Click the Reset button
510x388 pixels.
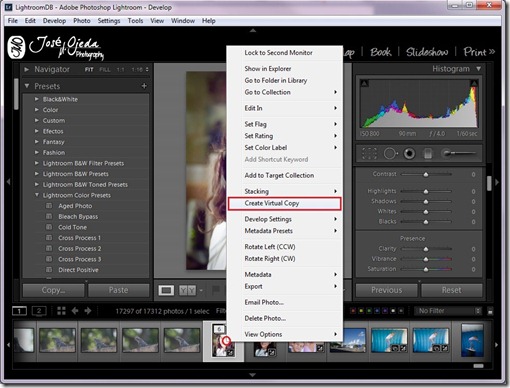[x=452, y=290]
